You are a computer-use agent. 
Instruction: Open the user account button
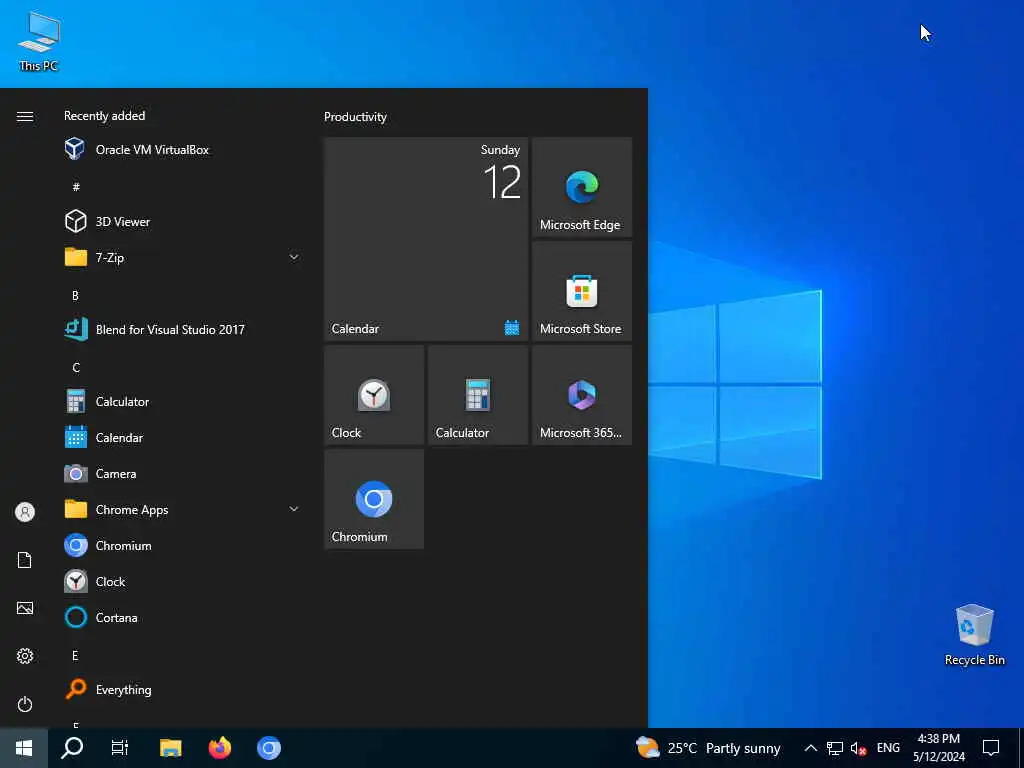coord(25,512)
